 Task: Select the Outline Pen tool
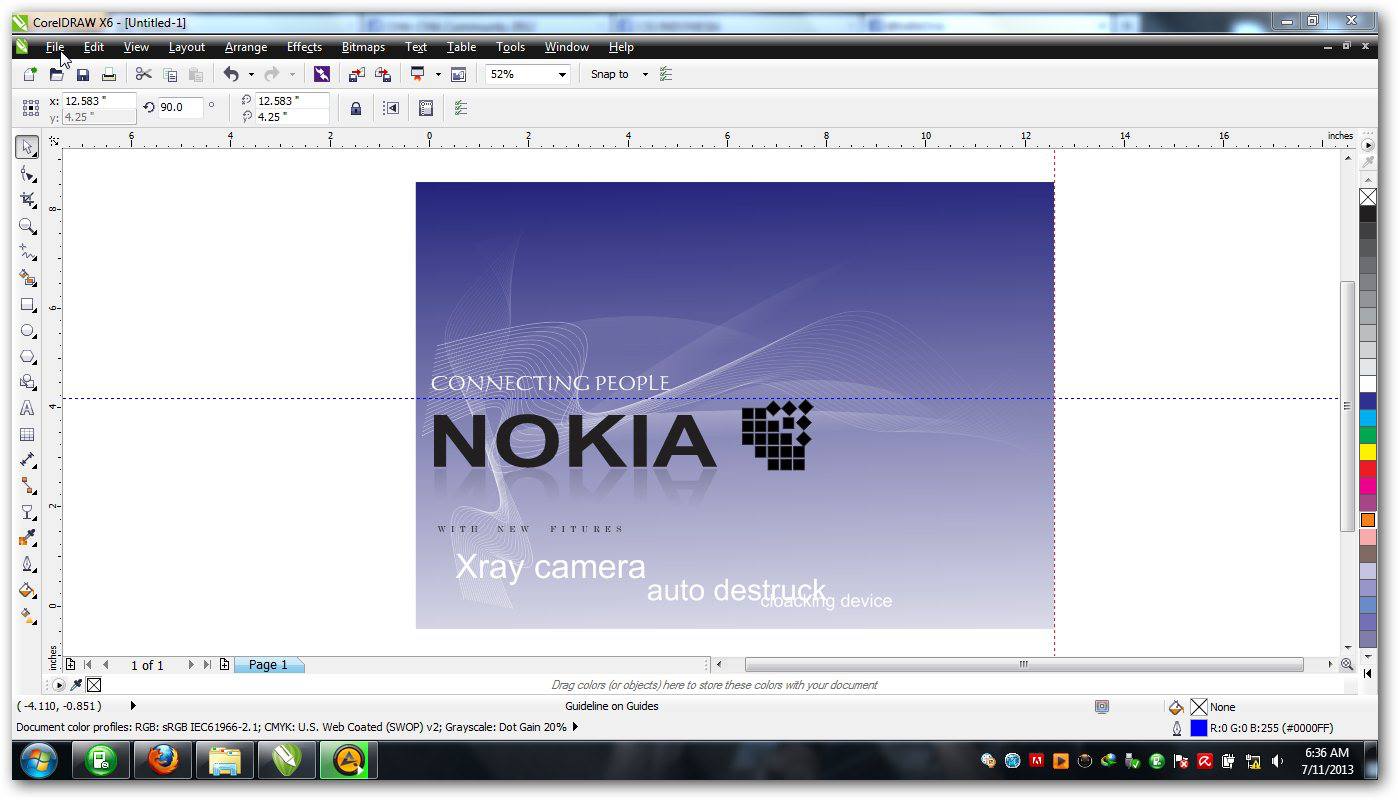tap(27, 564)
